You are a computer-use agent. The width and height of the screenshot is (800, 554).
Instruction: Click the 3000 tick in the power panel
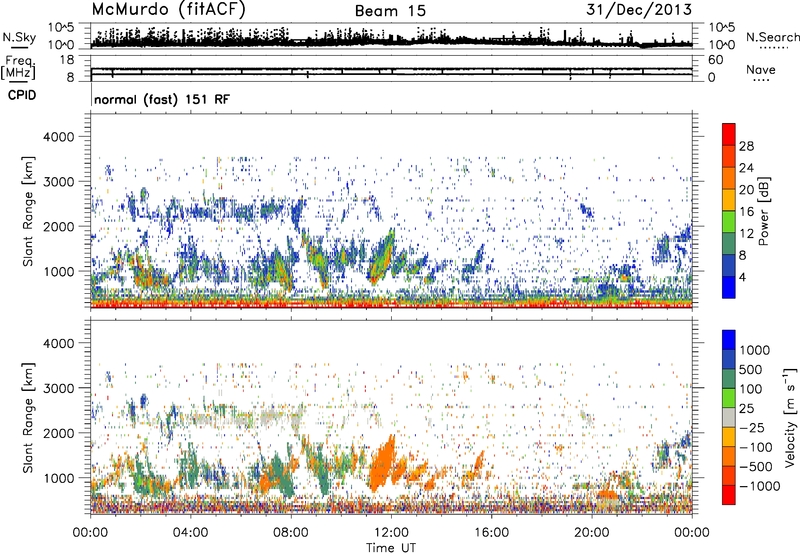click(x=59, y=182)
